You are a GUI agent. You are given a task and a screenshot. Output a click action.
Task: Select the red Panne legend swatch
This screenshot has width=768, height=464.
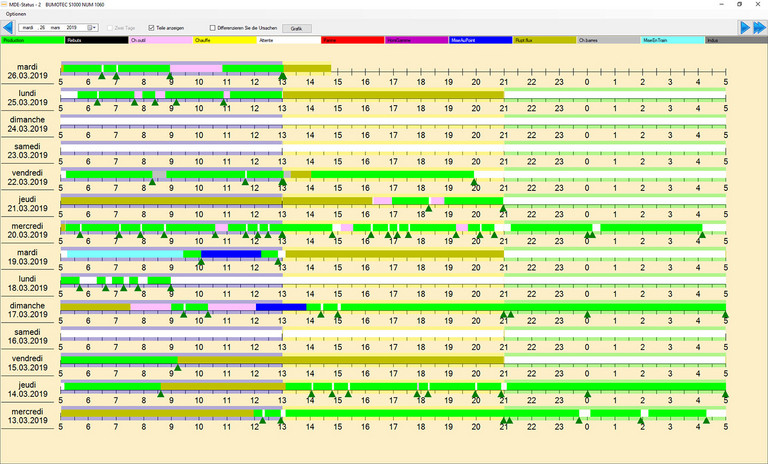pos(352,40)
